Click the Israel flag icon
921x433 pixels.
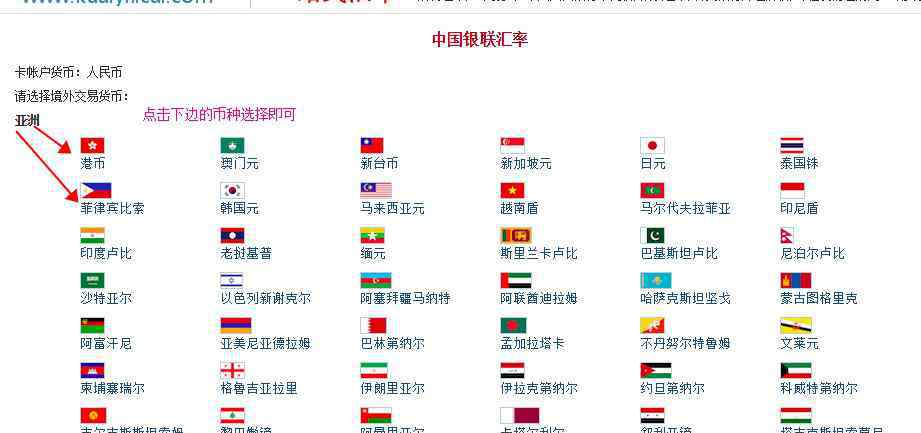click(x=232, y=281)
